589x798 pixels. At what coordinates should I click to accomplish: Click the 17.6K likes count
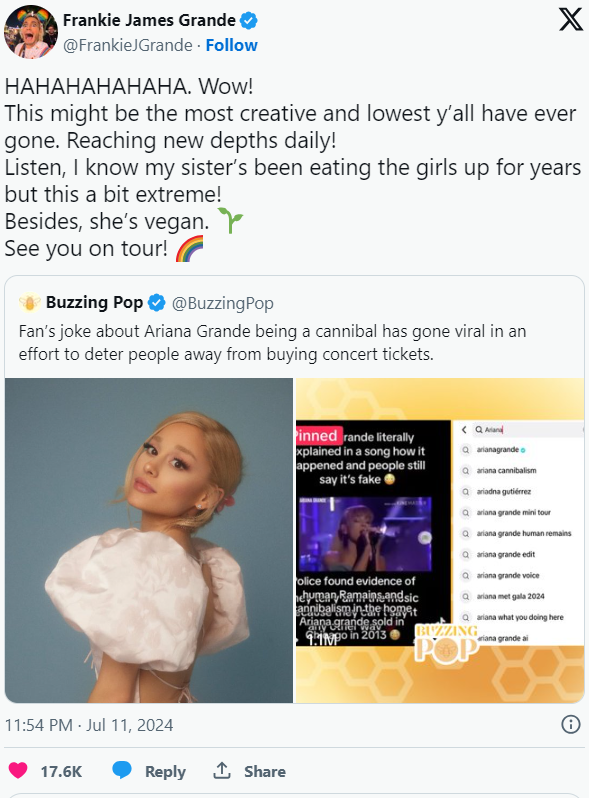pyautogui.click(x=61, y=771)
